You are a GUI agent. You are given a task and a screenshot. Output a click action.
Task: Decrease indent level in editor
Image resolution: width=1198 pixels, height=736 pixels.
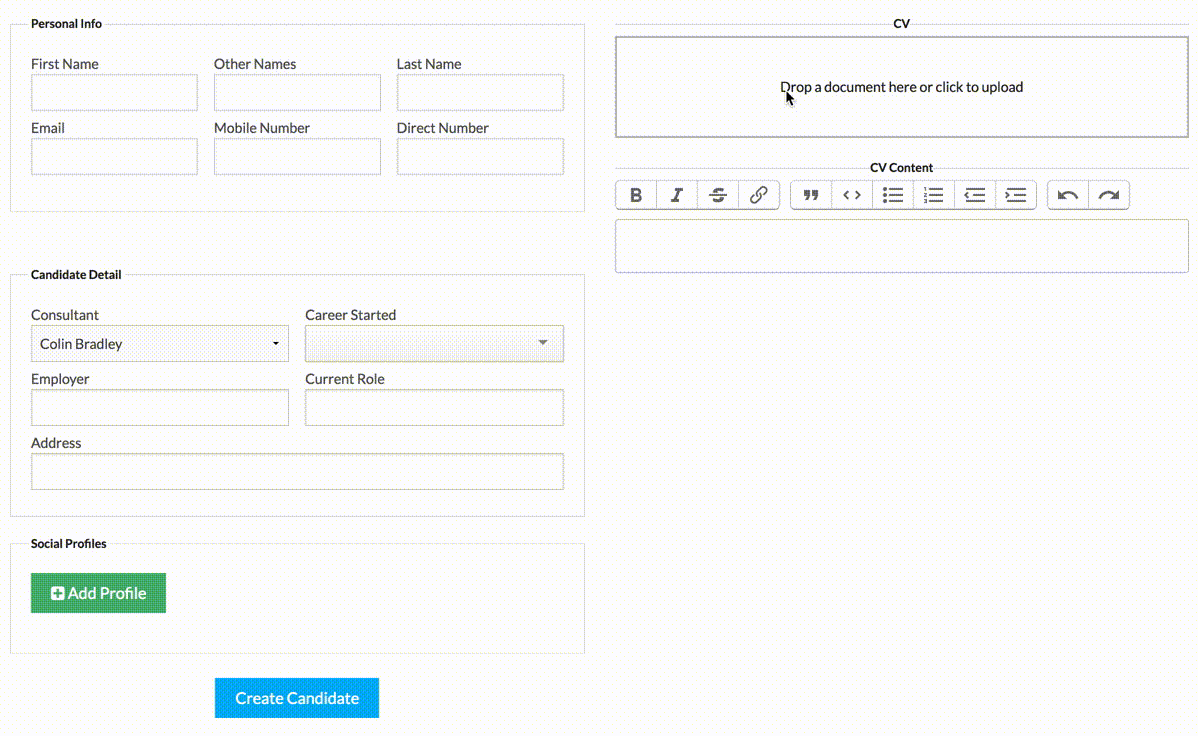(x=975, y=195)
